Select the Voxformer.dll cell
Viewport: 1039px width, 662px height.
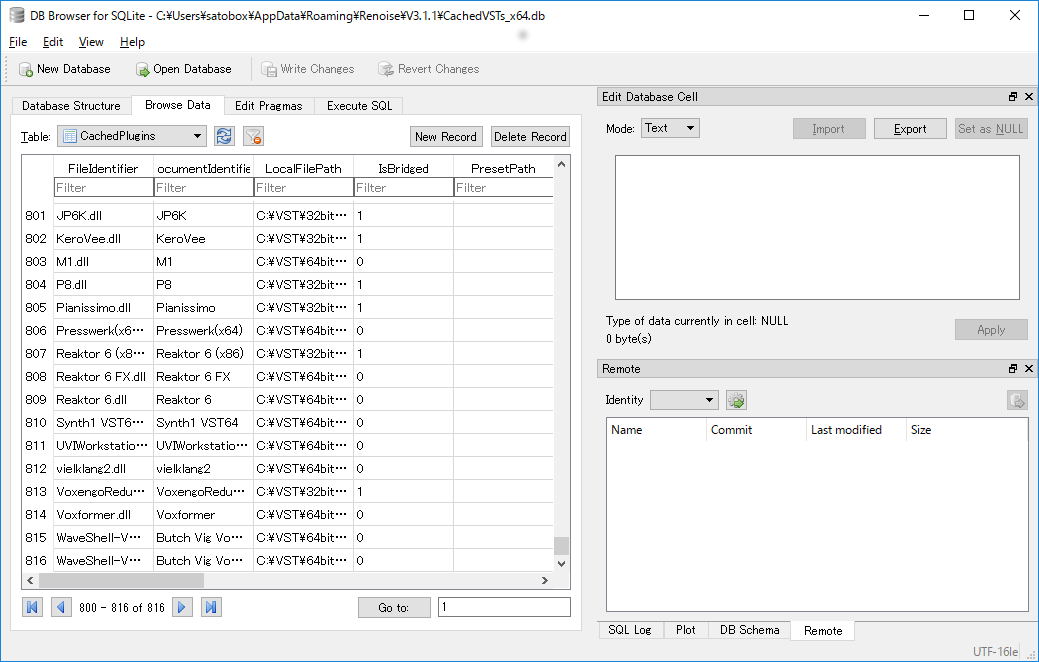[x=103, y=515]
